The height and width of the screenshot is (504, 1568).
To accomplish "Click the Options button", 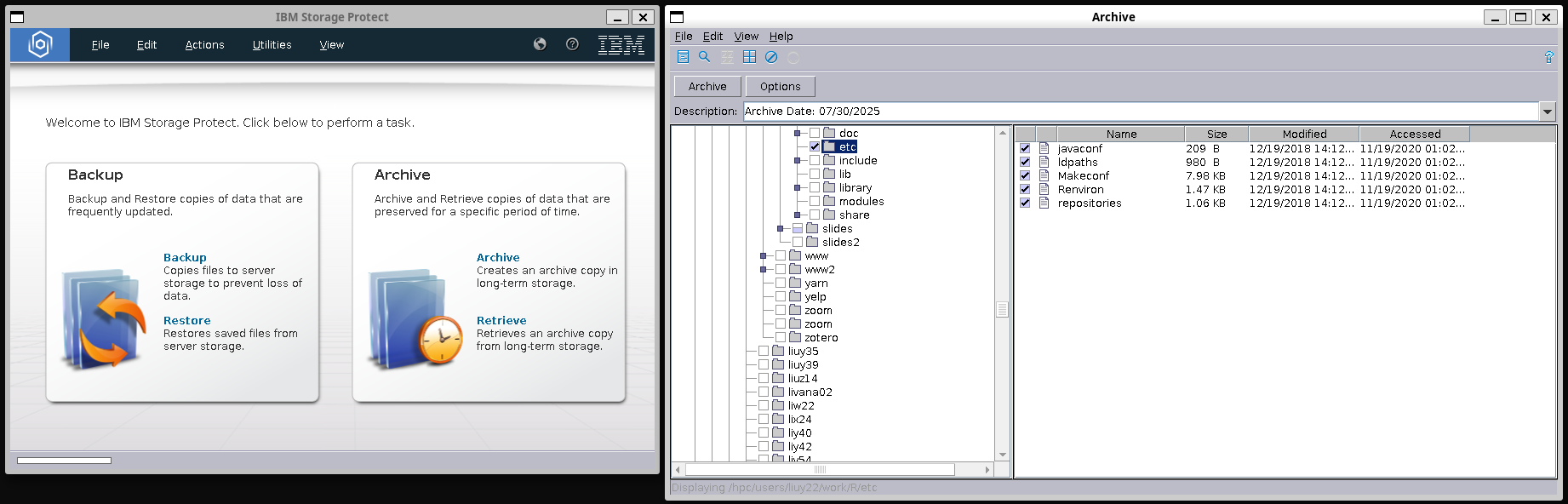I will (x=781, y=86).
